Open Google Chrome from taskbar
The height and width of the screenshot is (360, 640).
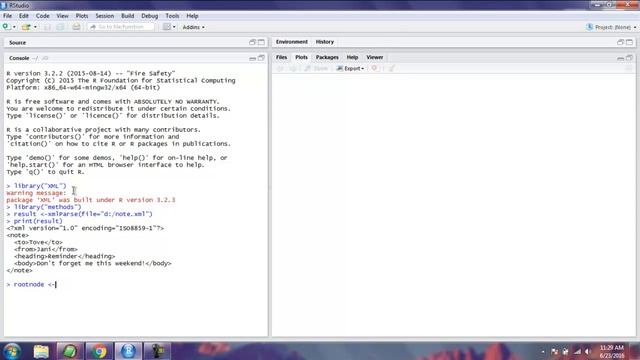[99, 351]
